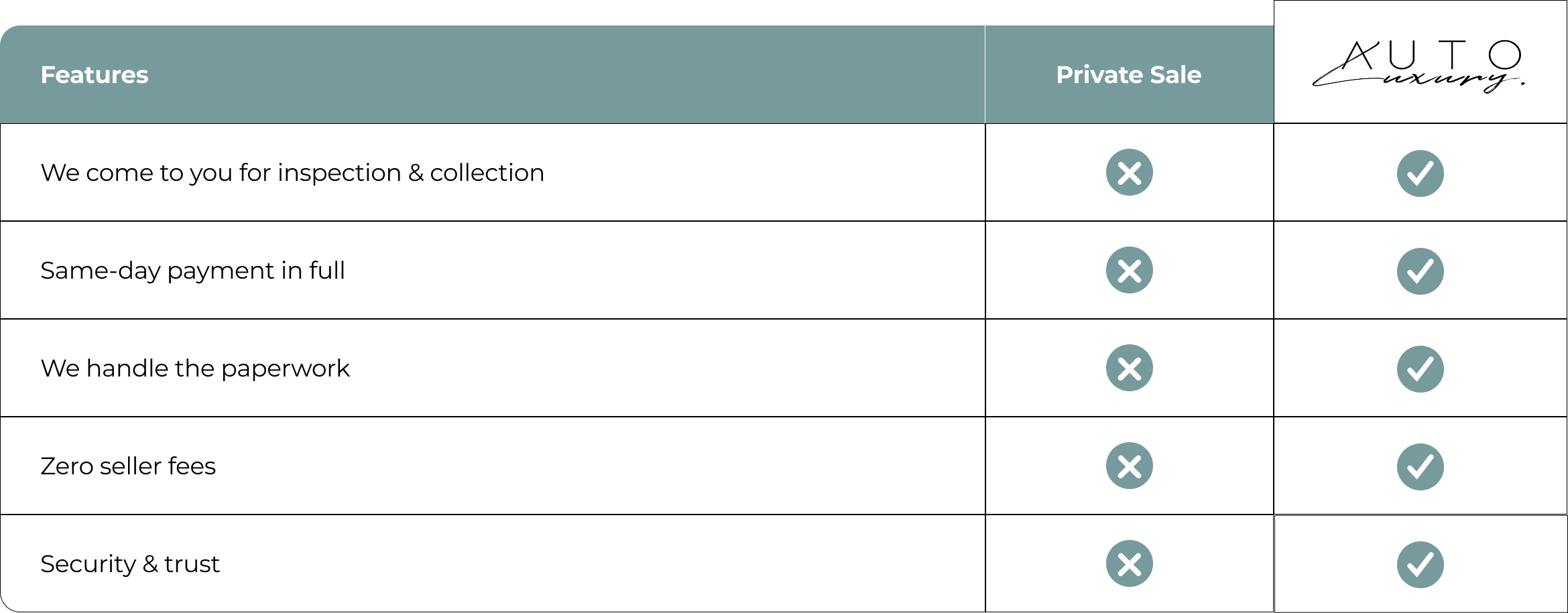
Task: Click Private Sale cross for inspection & collection
Action: 1129,173
